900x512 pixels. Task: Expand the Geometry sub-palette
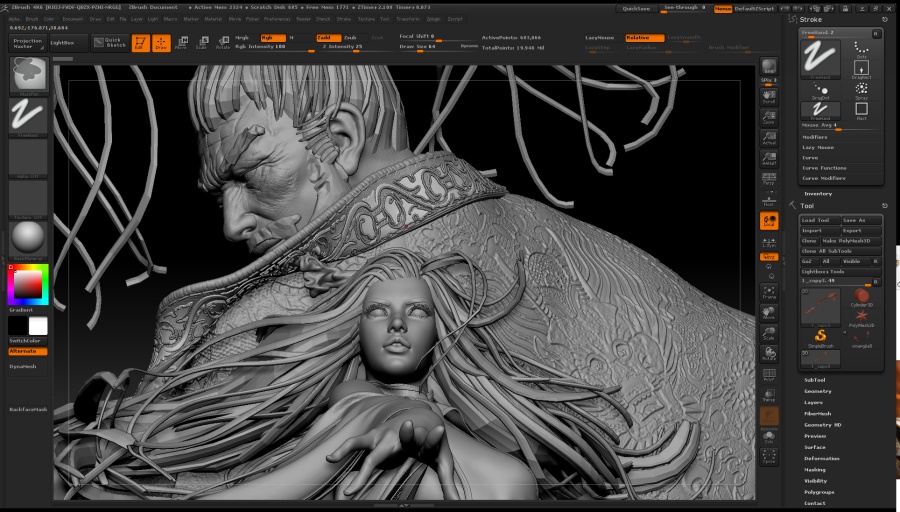point(817,391)
